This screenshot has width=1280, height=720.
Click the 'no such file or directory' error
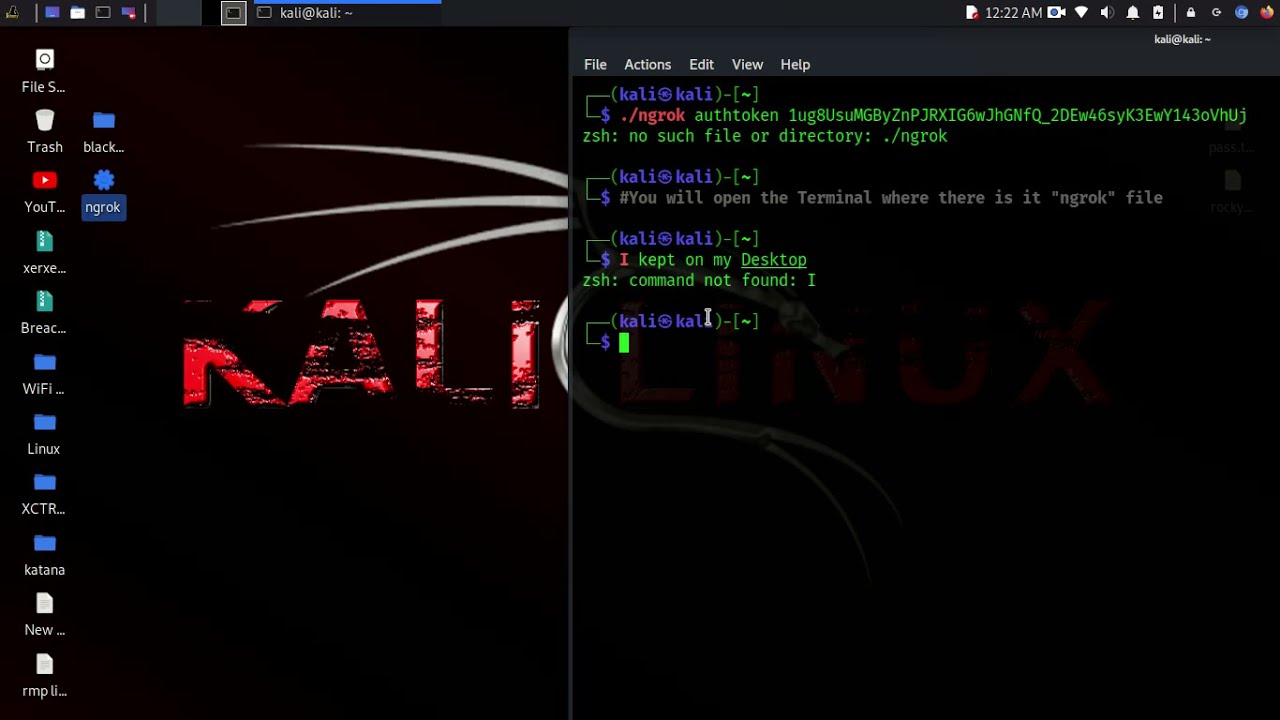pos(765,136)
